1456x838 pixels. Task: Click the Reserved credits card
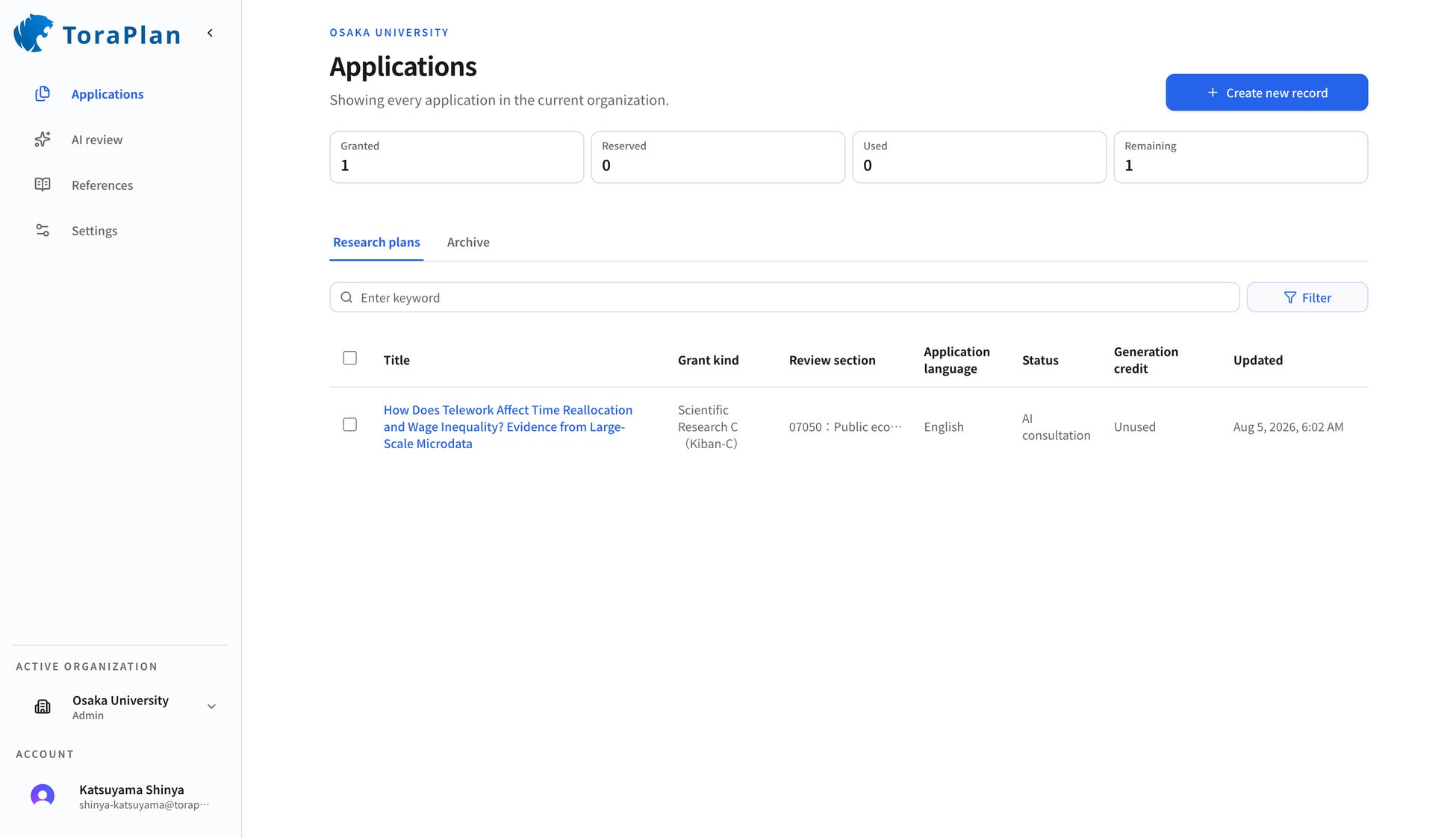coord(718,157)
